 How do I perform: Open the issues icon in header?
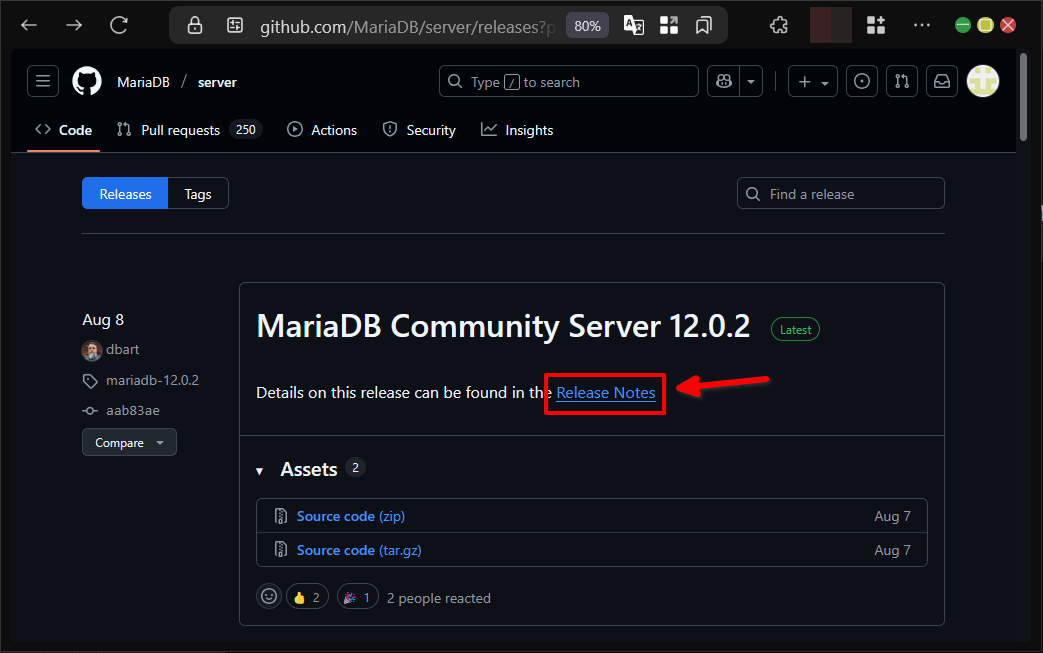coord(862,82)
